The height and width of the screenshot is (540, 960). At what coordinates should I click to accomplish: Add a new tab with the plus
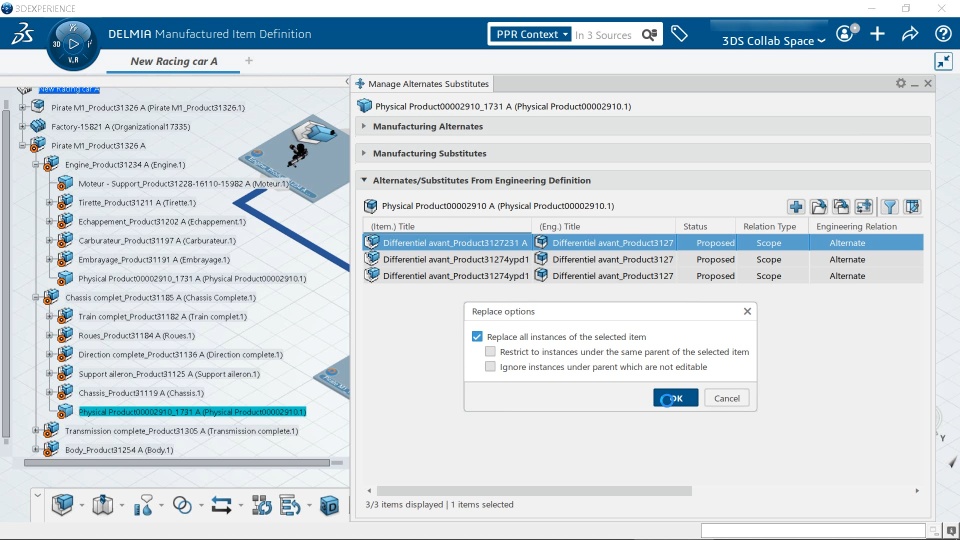click(249, 61)
